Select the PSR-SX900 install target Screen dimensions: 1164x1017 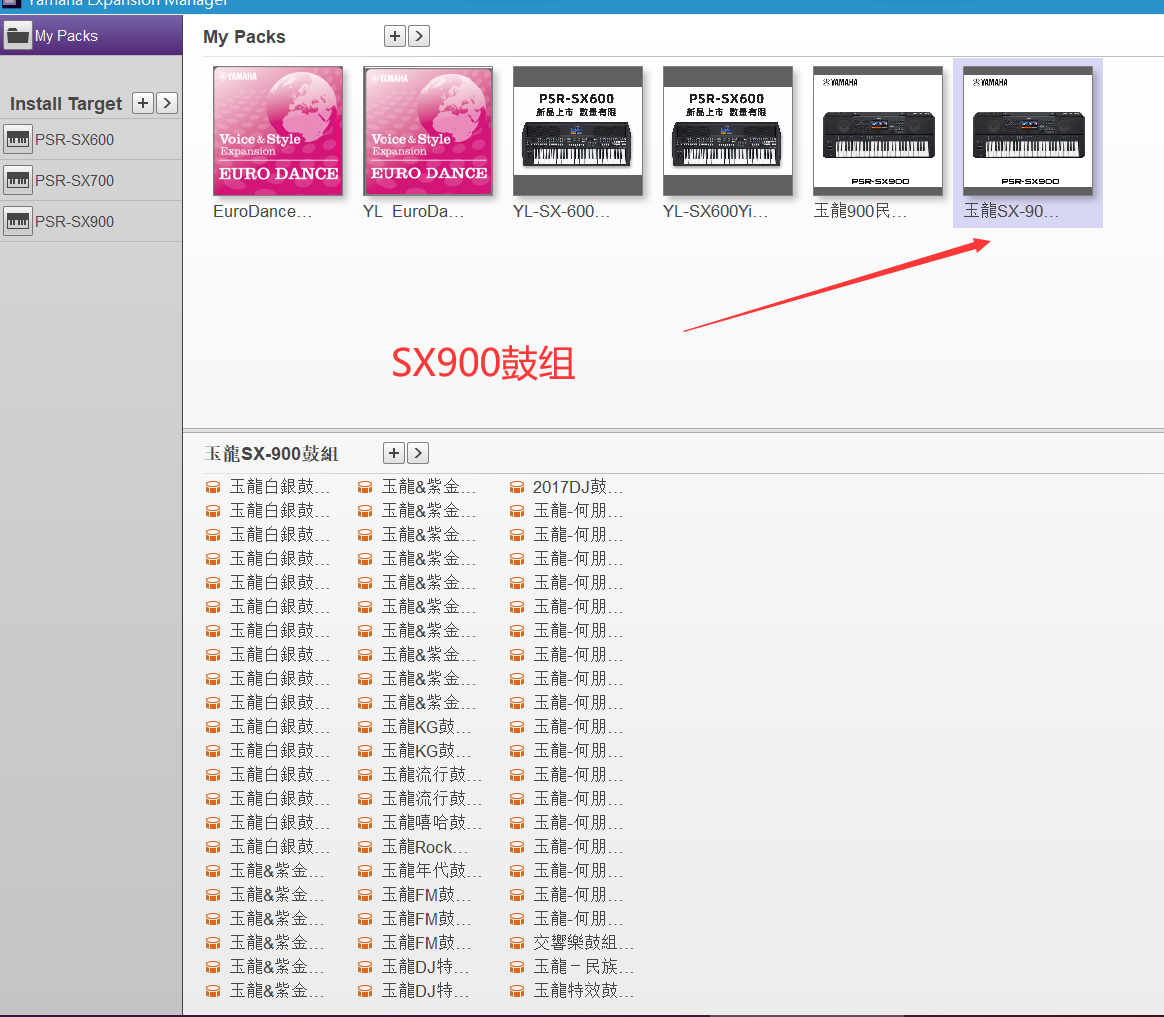tap(91, 221)
